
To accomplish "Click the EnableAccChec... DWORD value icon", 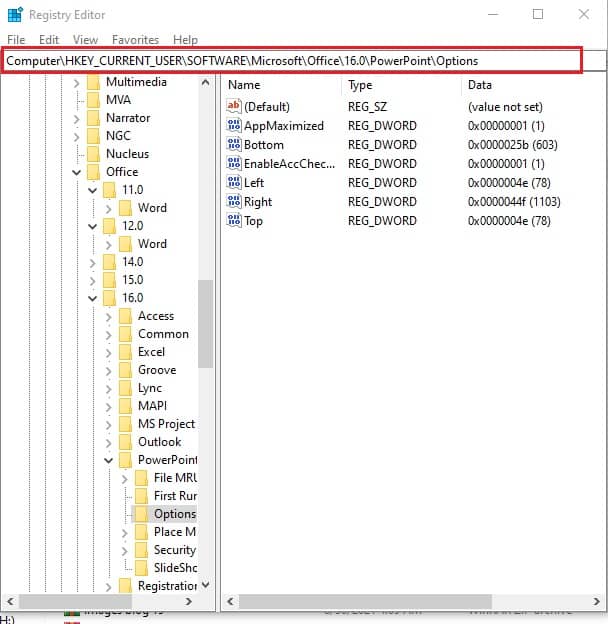I will (x=234, y=163).
